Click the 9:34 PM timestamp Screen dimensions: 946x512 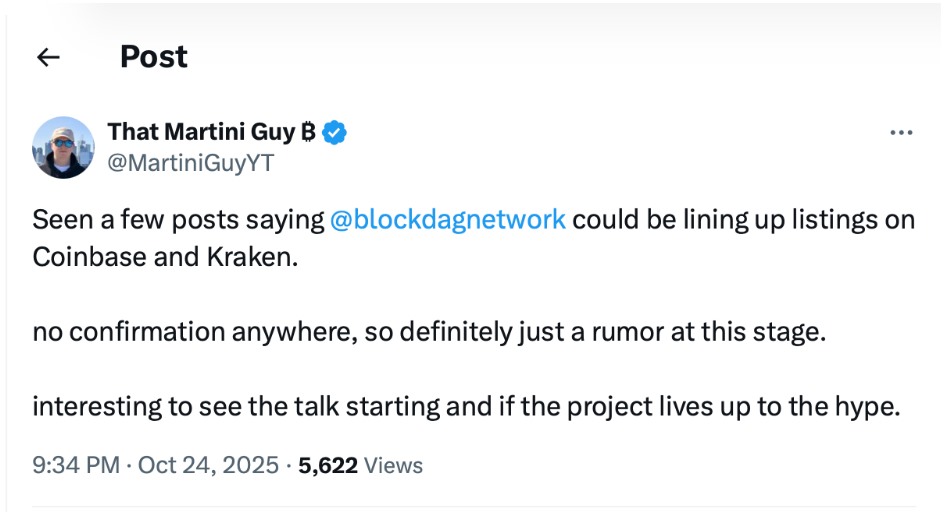click(75, 465)
